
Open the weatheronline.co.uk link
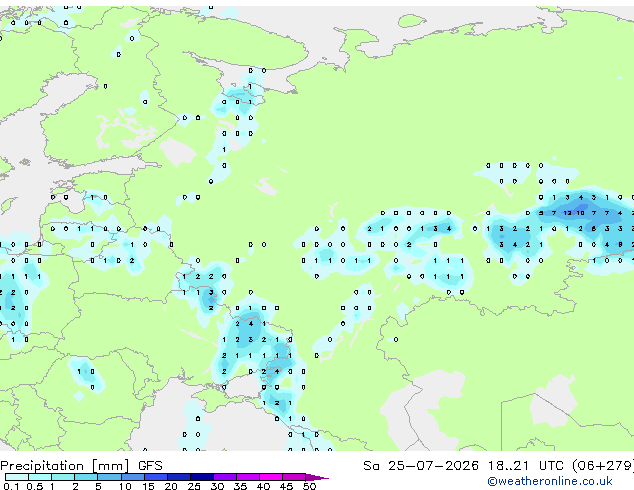pos(550,481)
